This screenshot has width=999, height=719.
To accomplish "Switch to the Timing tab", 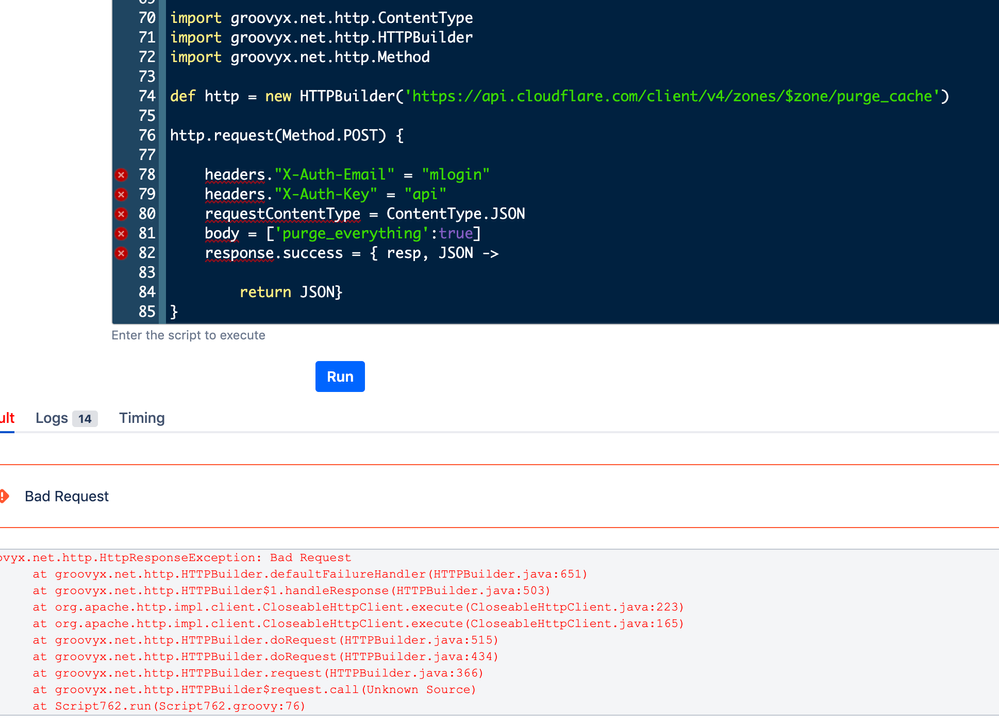I will point(141,418).
